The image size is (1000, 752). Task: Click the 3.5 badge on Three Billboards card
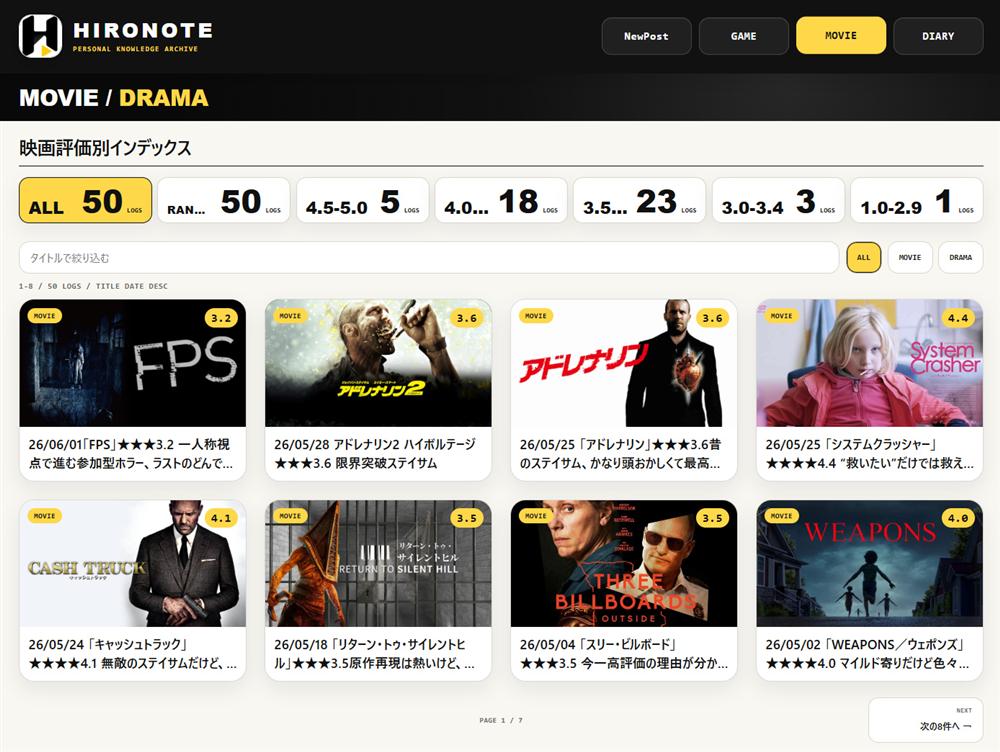(x=712, y=518)
